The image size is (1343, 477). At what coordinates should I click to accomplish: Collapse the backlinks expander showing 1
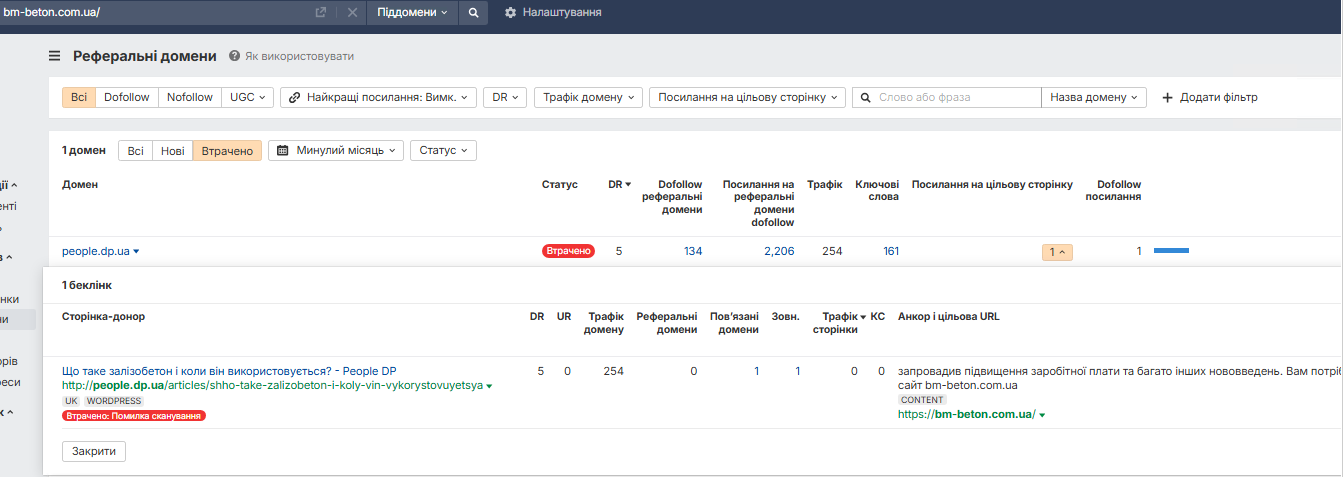point(1057,252)
